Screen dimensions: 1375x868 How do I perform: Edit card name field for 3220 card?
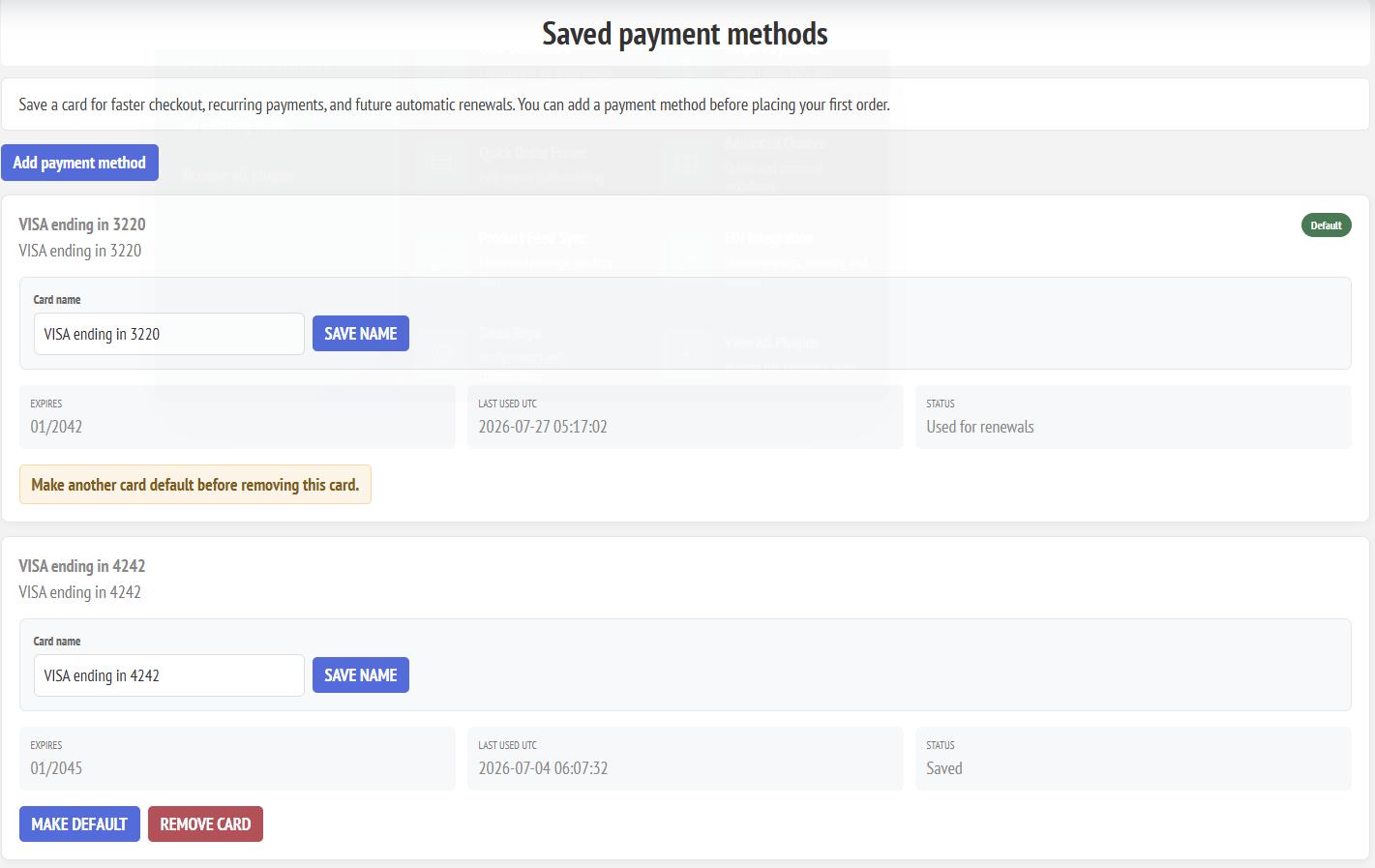pyautogui.click(x=169, y=334)
